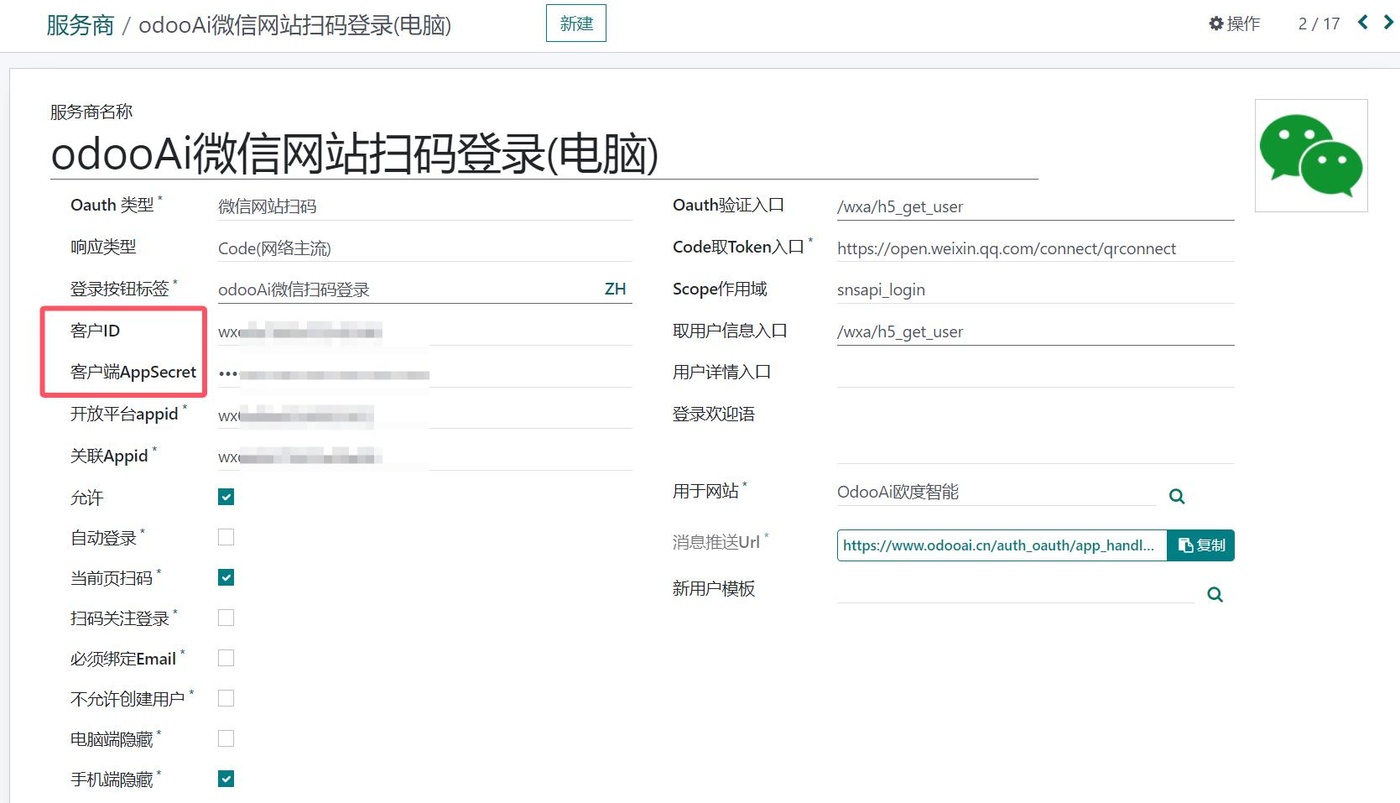Click the Scope作用域 field
The height and width of the screenshot is (803, 1400).
coord(1035,289)
